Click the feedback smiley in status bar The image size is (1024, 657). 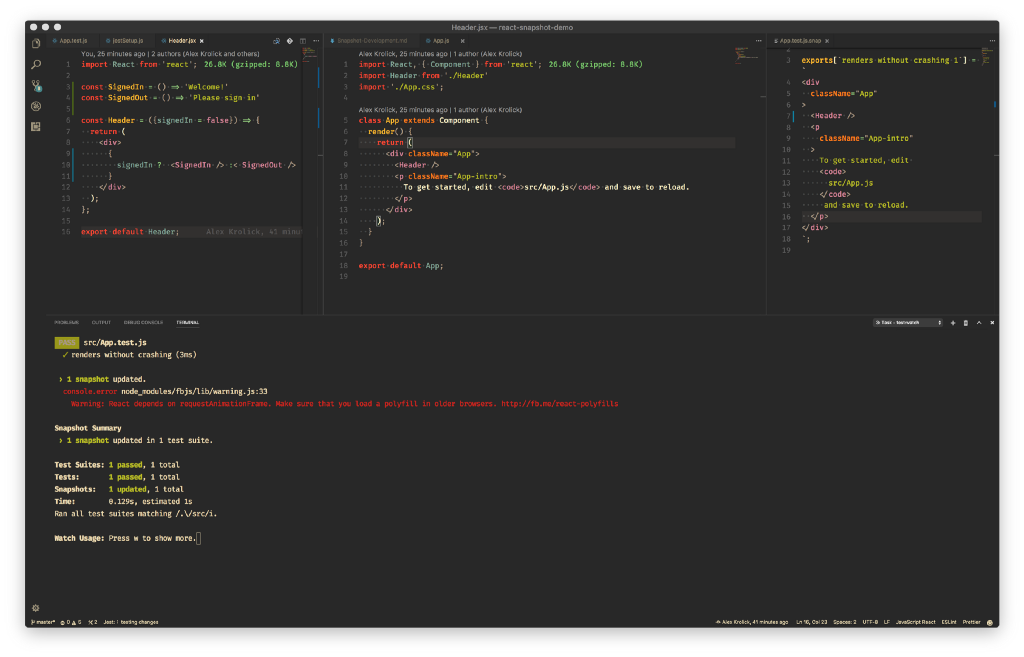pyautogui.click(x=989, y=622)
